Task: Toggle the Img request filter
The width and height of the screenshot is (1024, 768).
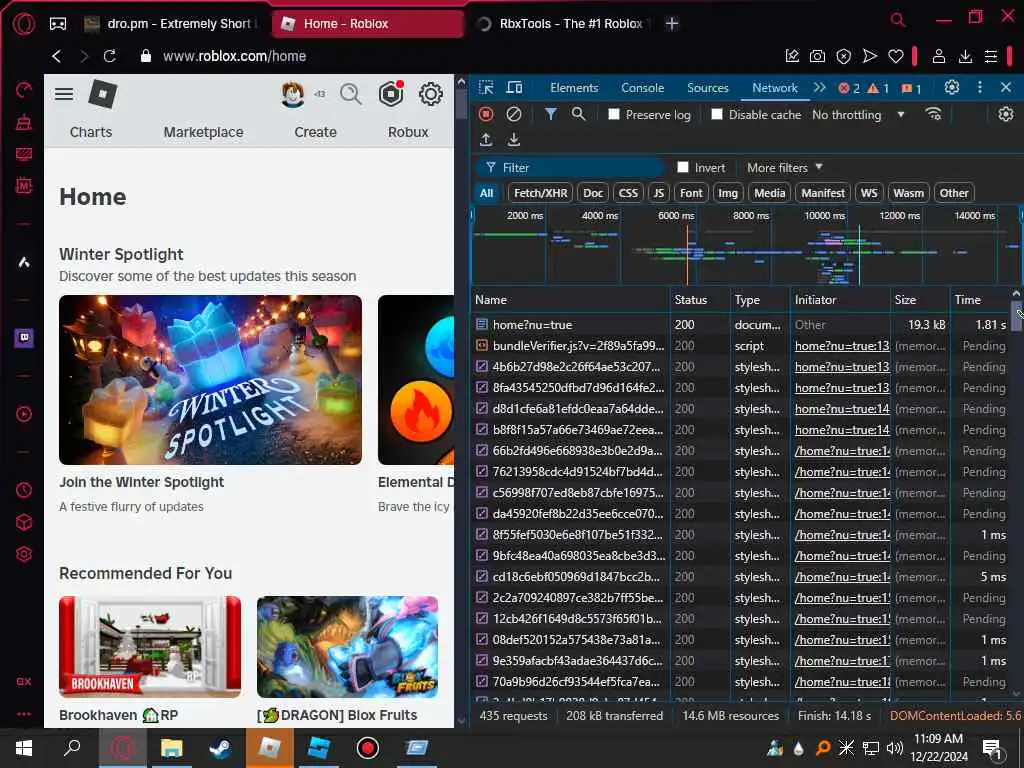Action: [x=728, y=193]
